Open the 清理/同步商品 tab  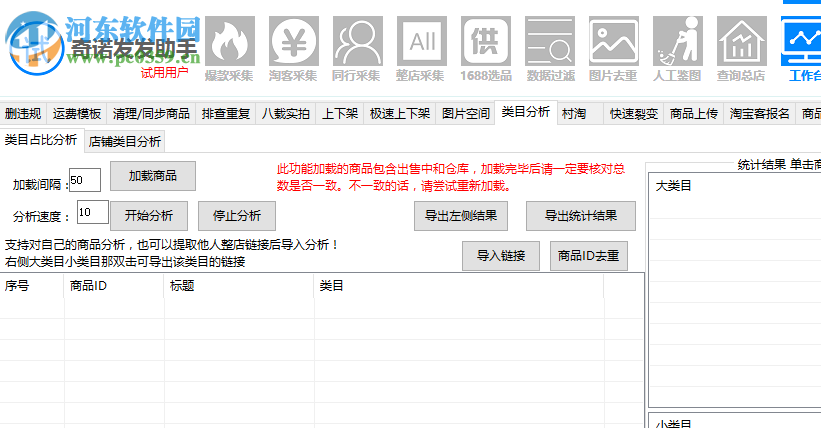point(151,114)
